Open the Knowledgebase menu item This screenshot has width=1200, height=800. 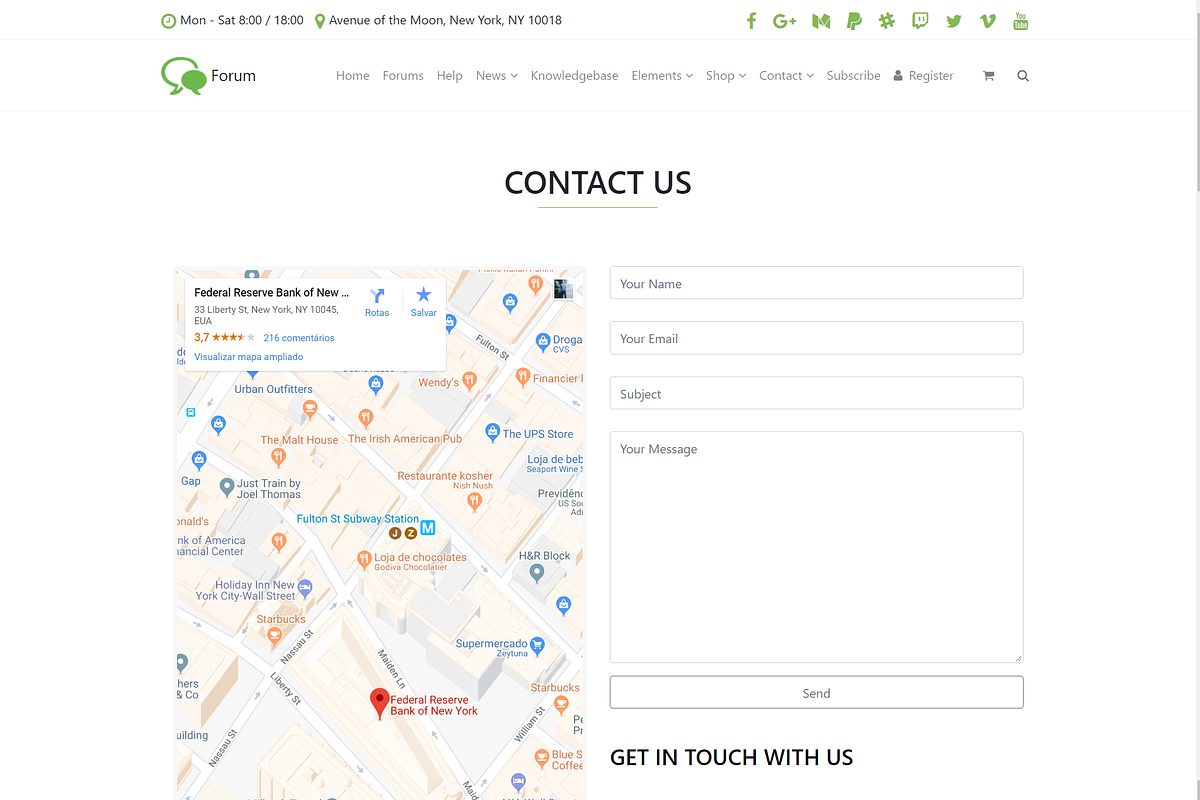pos(574,76)
